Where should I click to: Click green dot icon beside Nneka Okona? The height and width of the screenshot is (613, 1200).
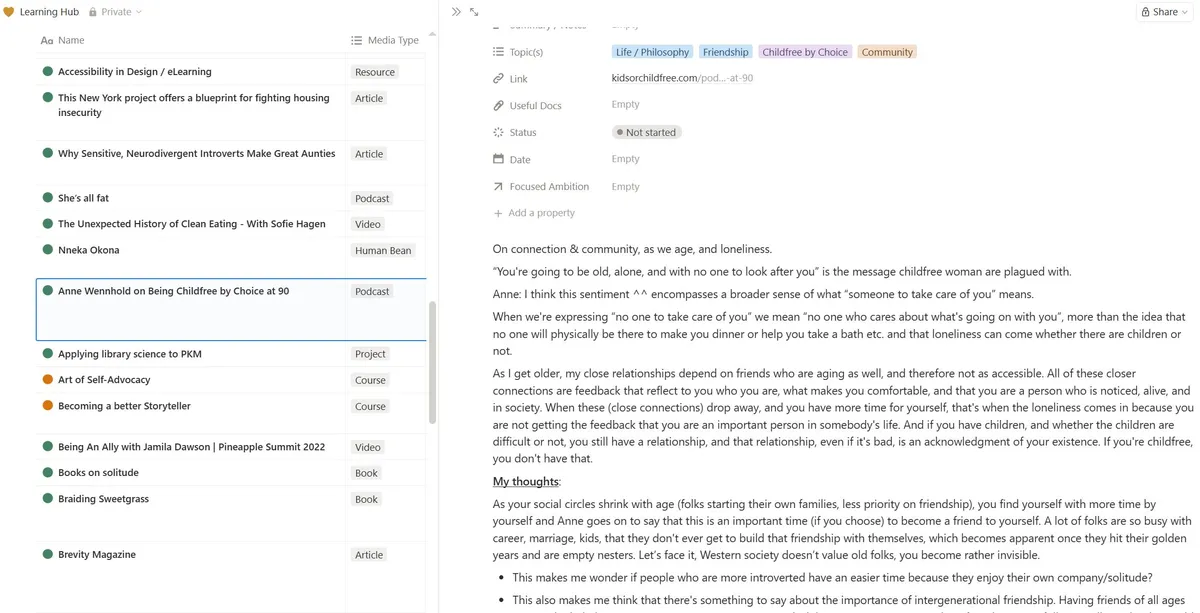click(47, 249)
